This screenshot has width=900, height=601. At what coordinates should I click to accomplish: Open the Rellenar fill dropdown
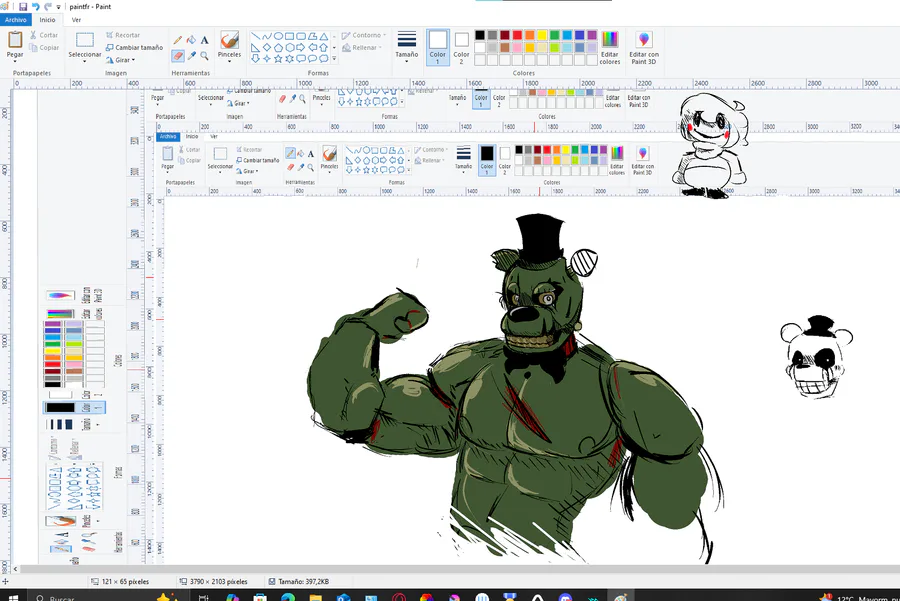(x=362, y=48)
